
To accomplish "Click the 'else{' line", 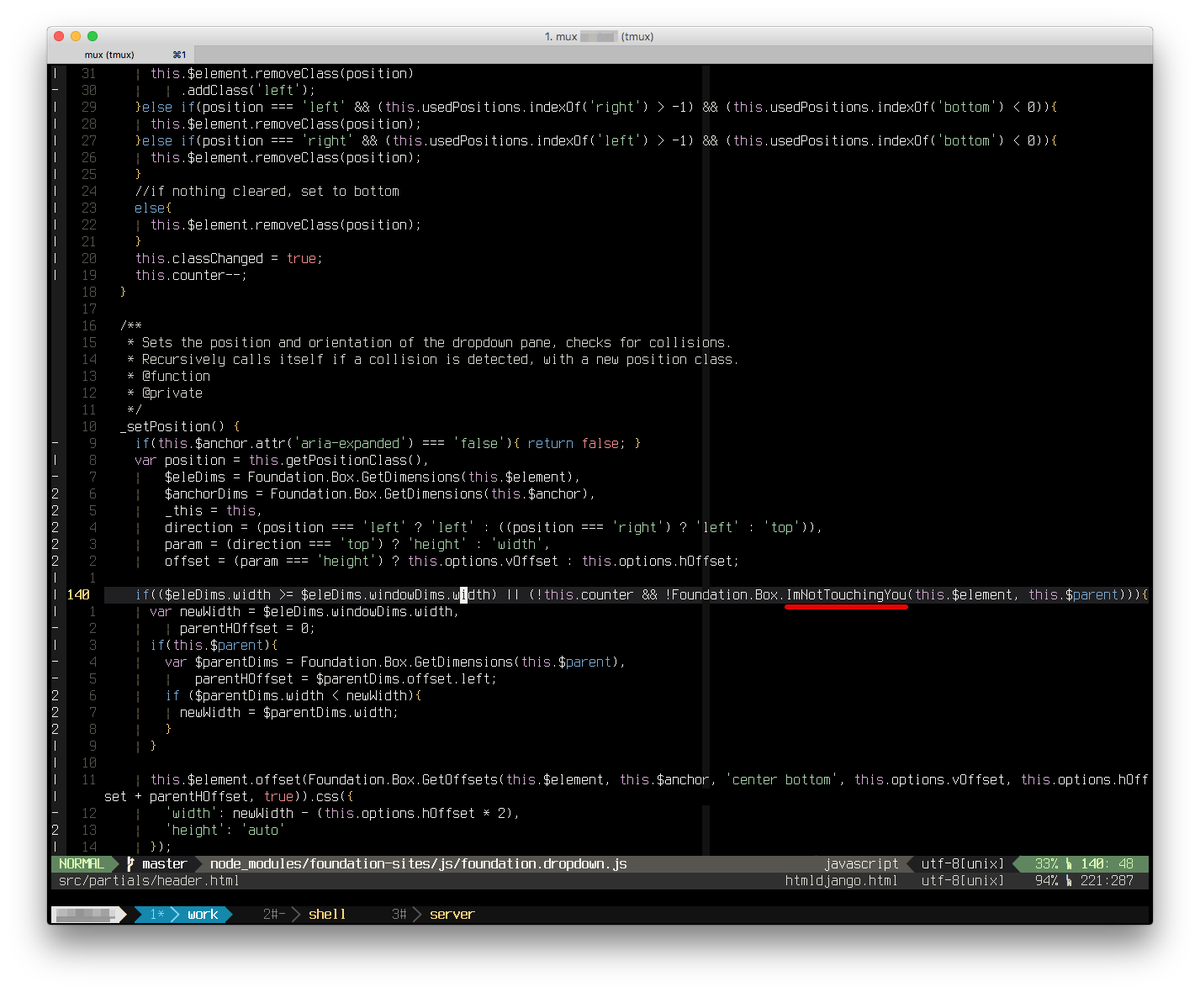I will click(x=154, y=208).
